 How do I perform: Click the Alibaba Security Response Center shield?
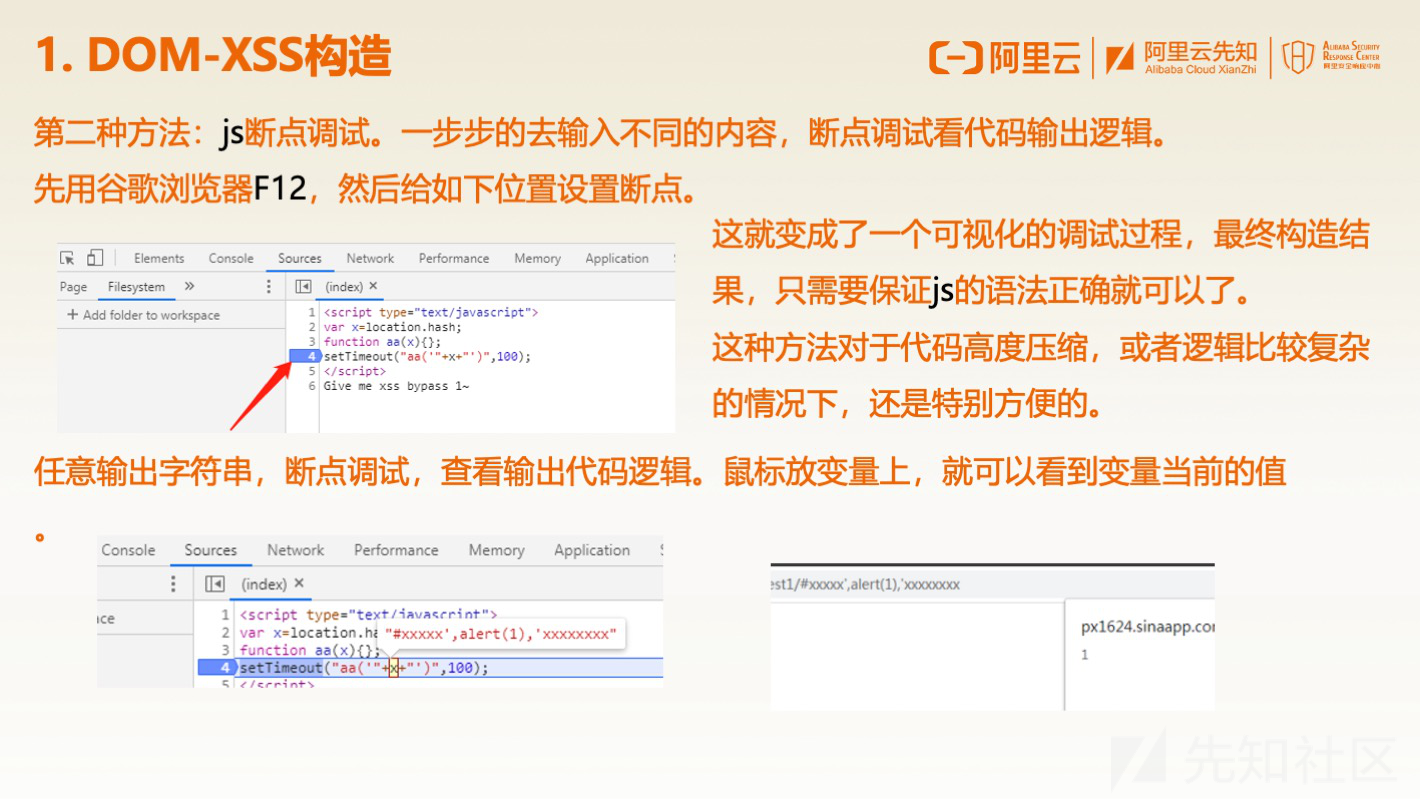pyautogui.click(x=1298, y=58)
